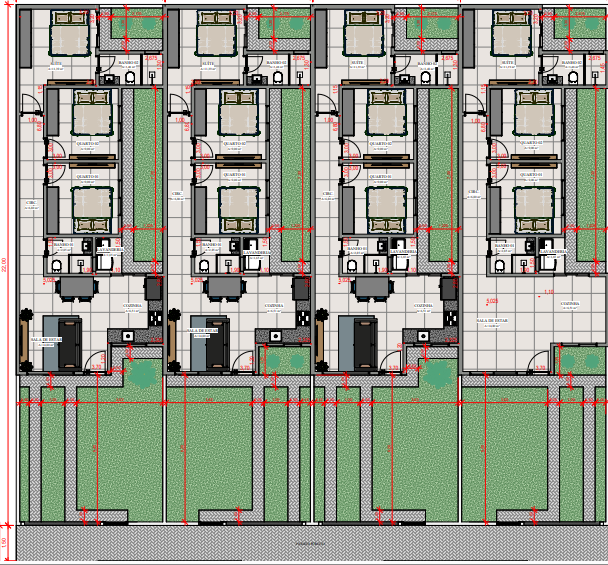Screen dimensions: 608x565
Task: Select the suite bed in the second unit
Action: pos(215,37)
